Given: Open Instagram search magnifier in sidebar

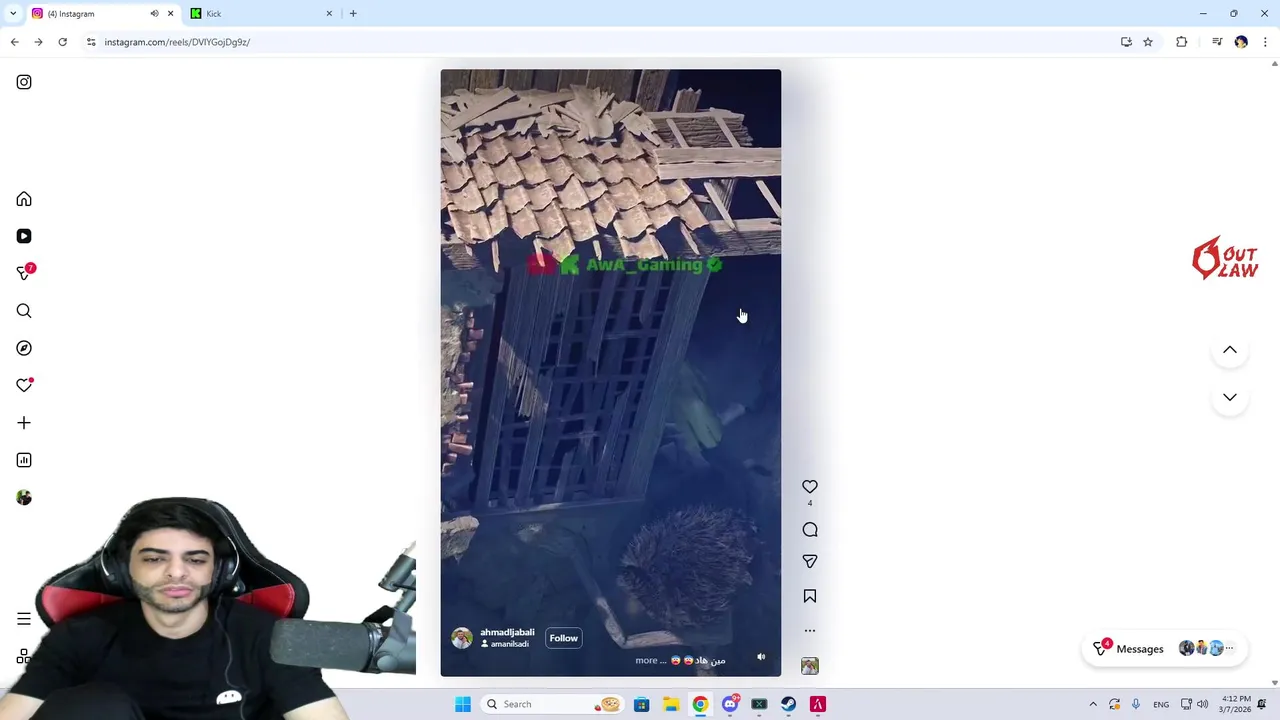Looking at the screenshot, I should tap(24, 311).
